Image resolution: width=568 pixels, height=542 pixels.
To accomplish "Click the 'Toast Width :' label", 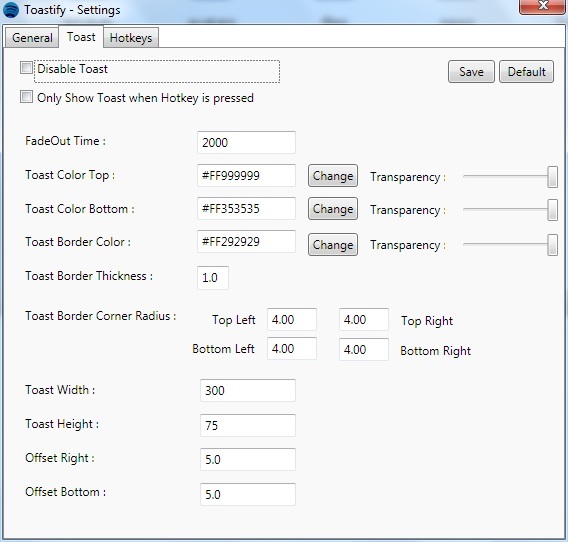I will point(60,390).
